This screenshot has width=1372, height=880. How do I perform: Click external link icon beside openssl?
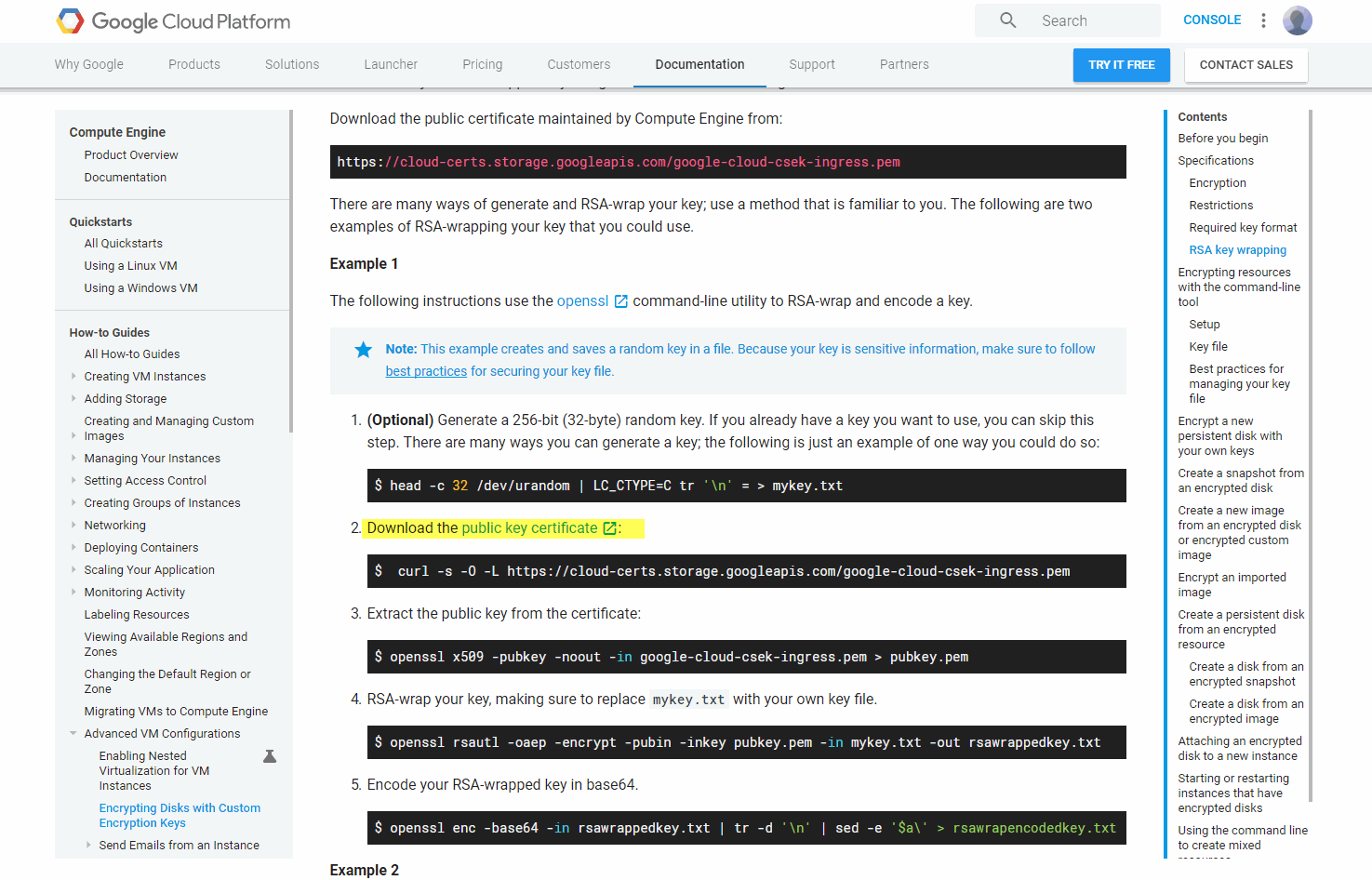tap(621, 301)
